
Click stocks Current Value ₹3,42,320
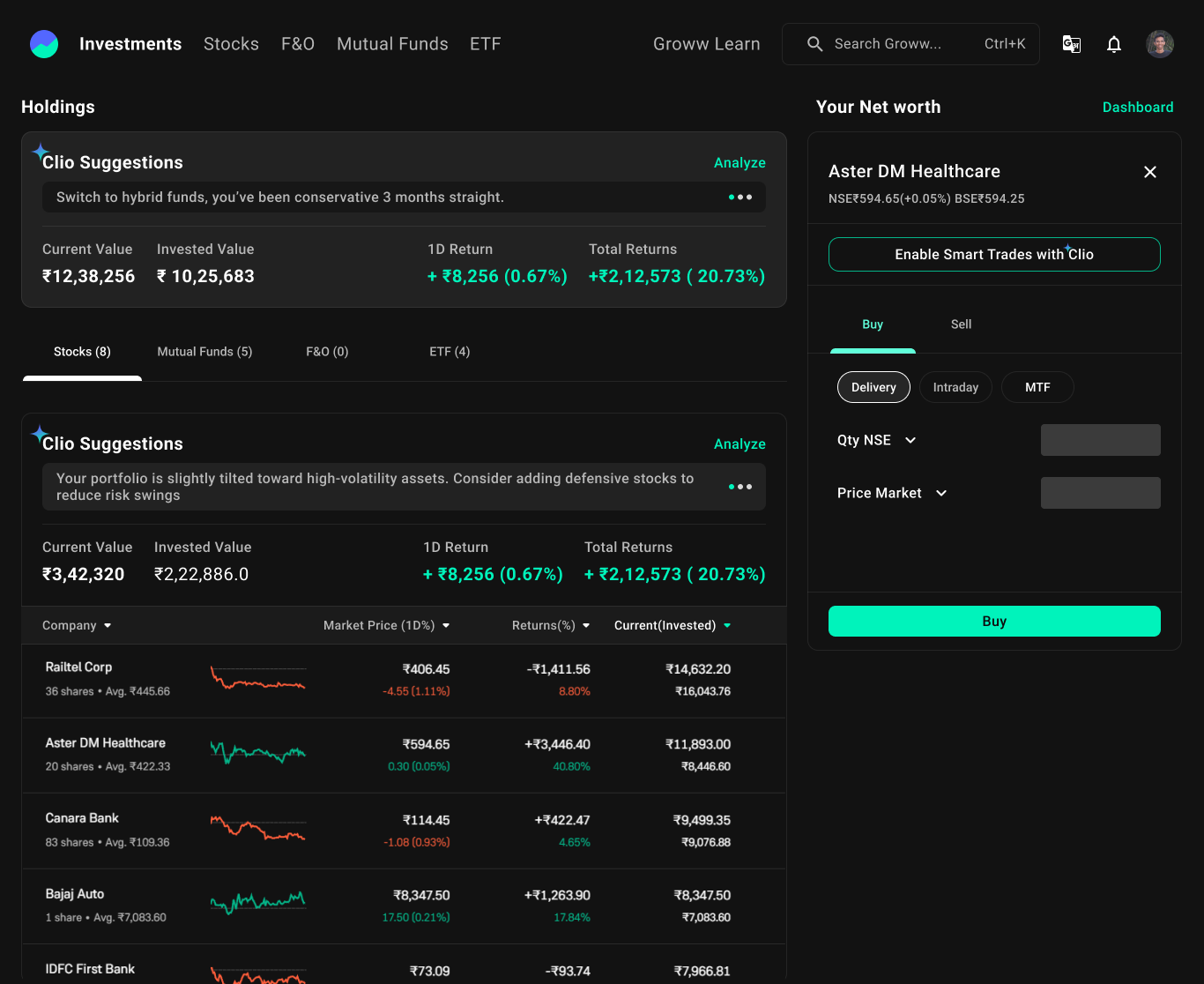[83, 574]
